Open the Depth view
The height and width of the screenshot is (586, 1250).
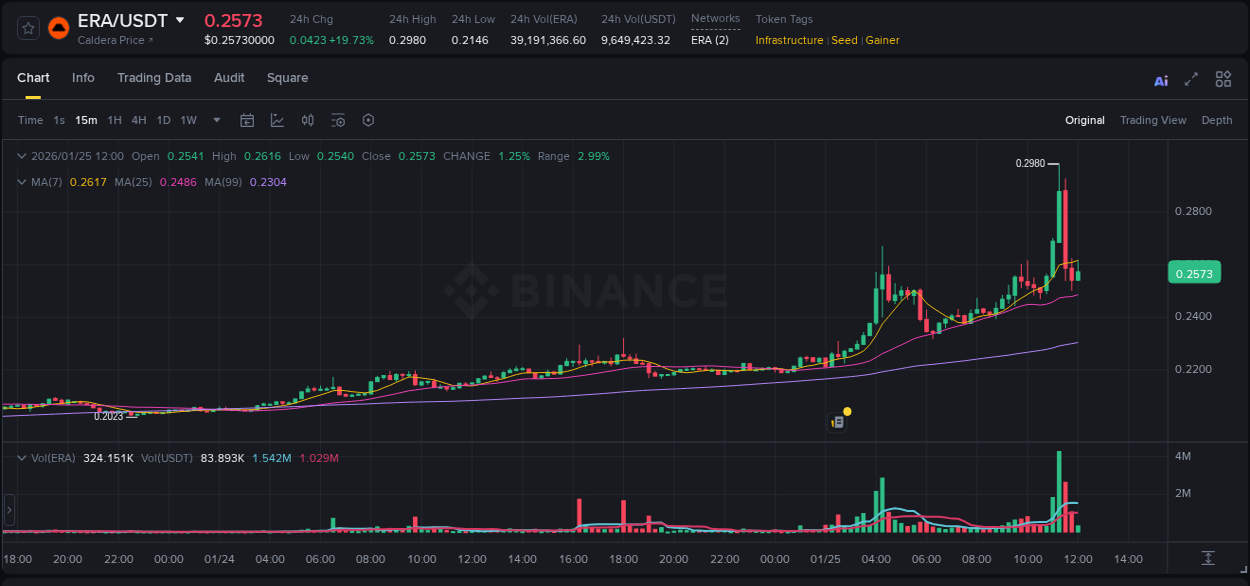tap(1216, 120)
